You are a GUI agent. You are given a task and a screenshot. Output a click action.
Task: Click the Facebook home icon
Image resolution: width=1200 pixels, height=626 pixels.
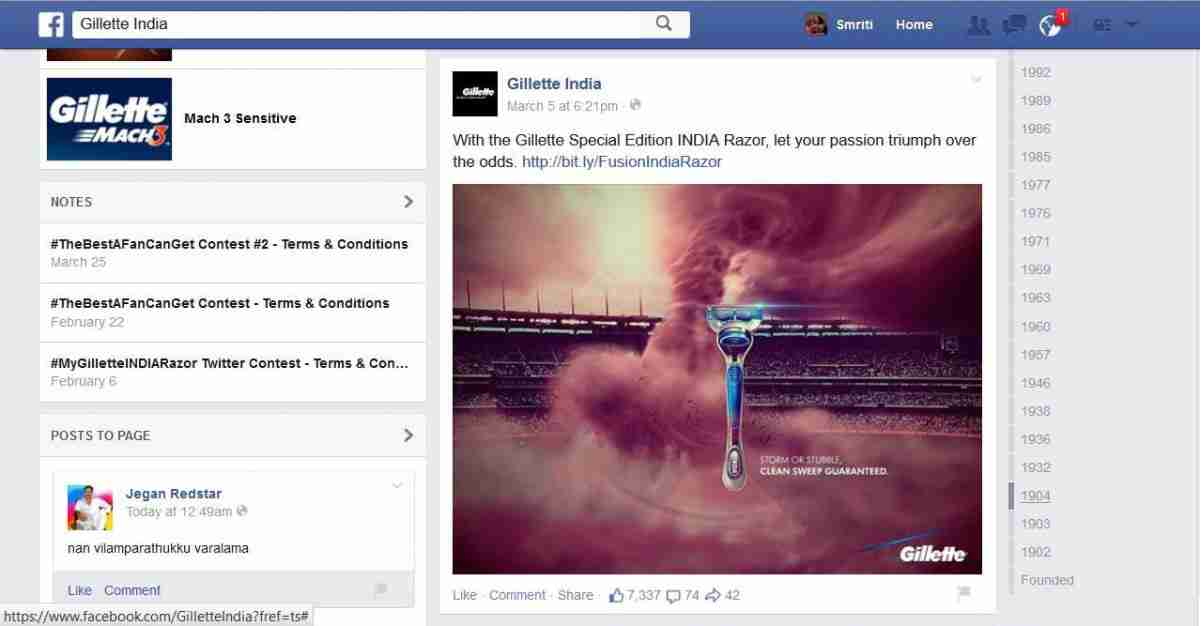(50, 23)
